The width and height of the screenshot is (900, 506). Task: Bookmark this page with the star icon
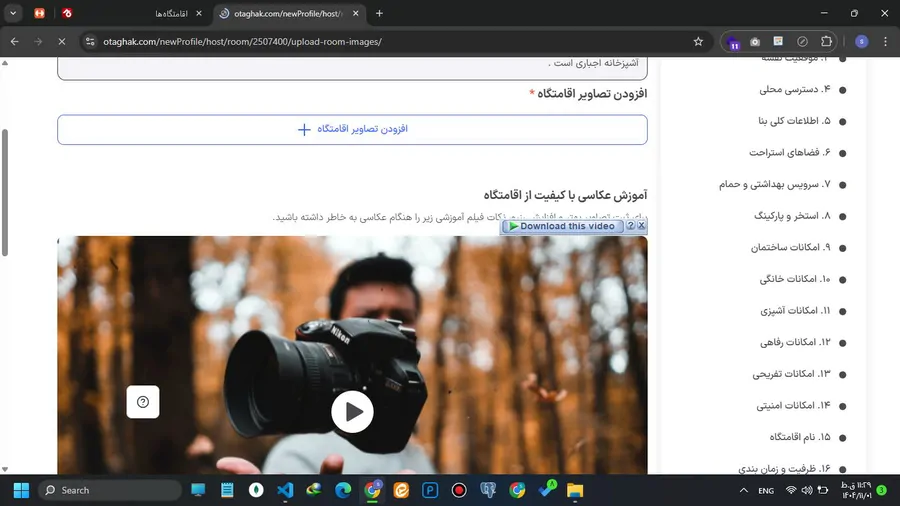pos(698,41)
